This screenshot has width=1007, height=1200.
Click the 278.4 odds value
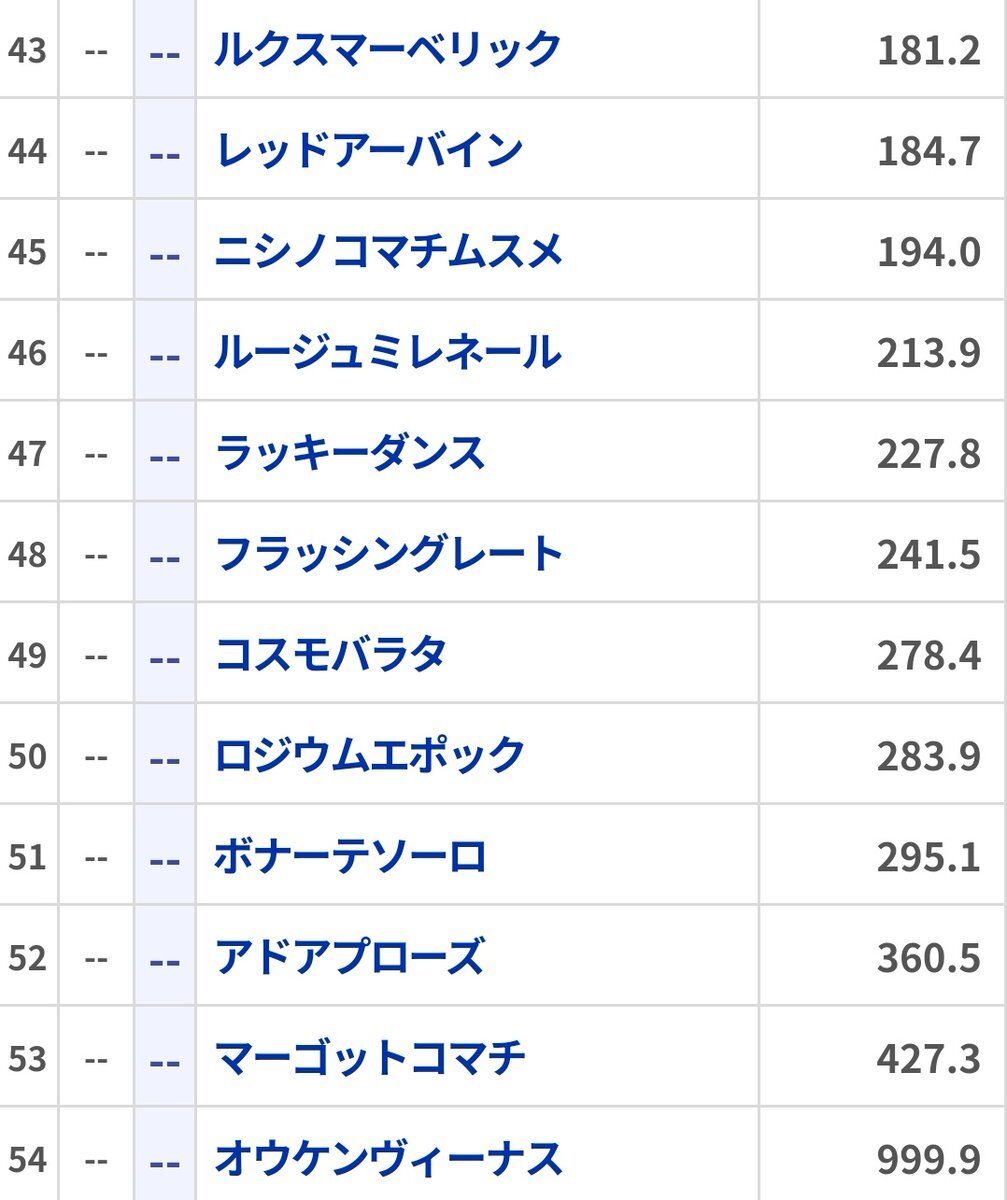[x=928, y=656]
